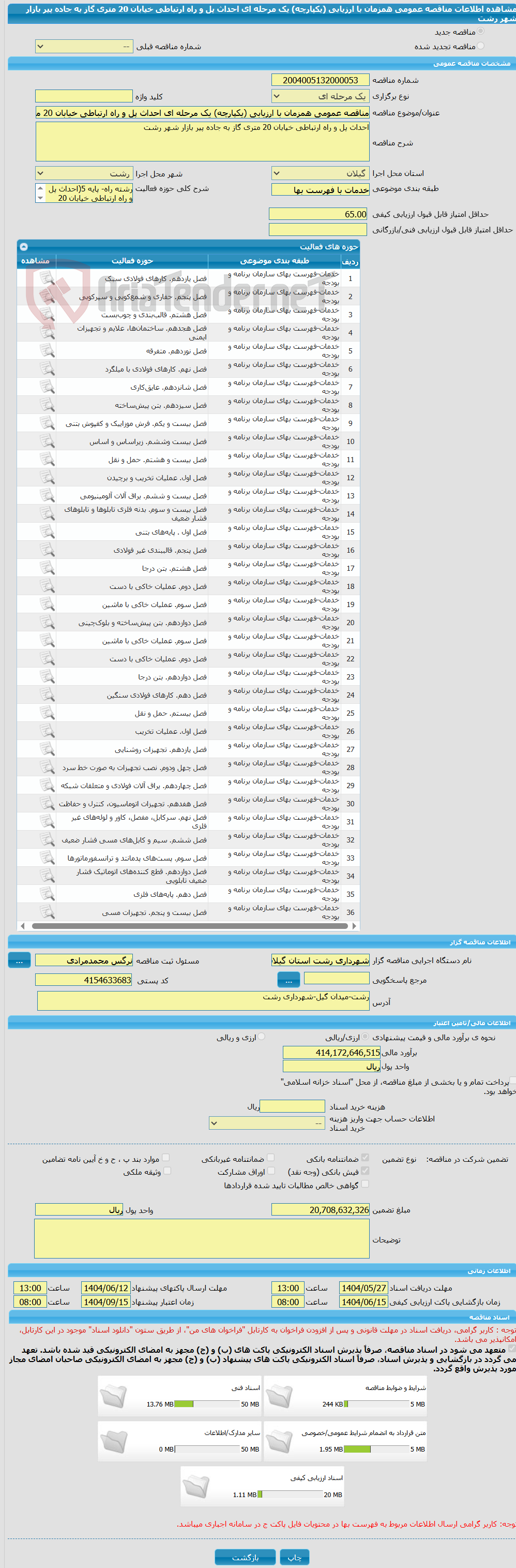This screenshot has width=516, height=1568.
Task: Click the مبلغ تضمین field
Action: tap(321, 1209)
